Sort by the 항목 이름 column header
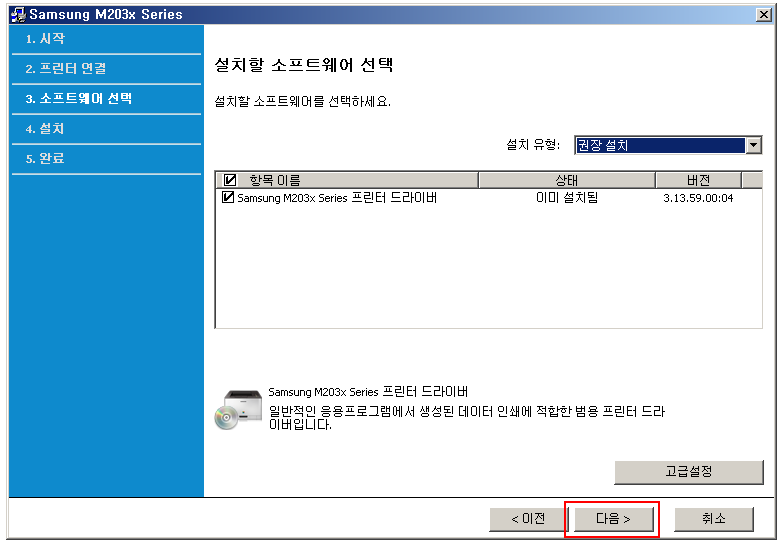 pyautogui.click(x=347, y=180)
